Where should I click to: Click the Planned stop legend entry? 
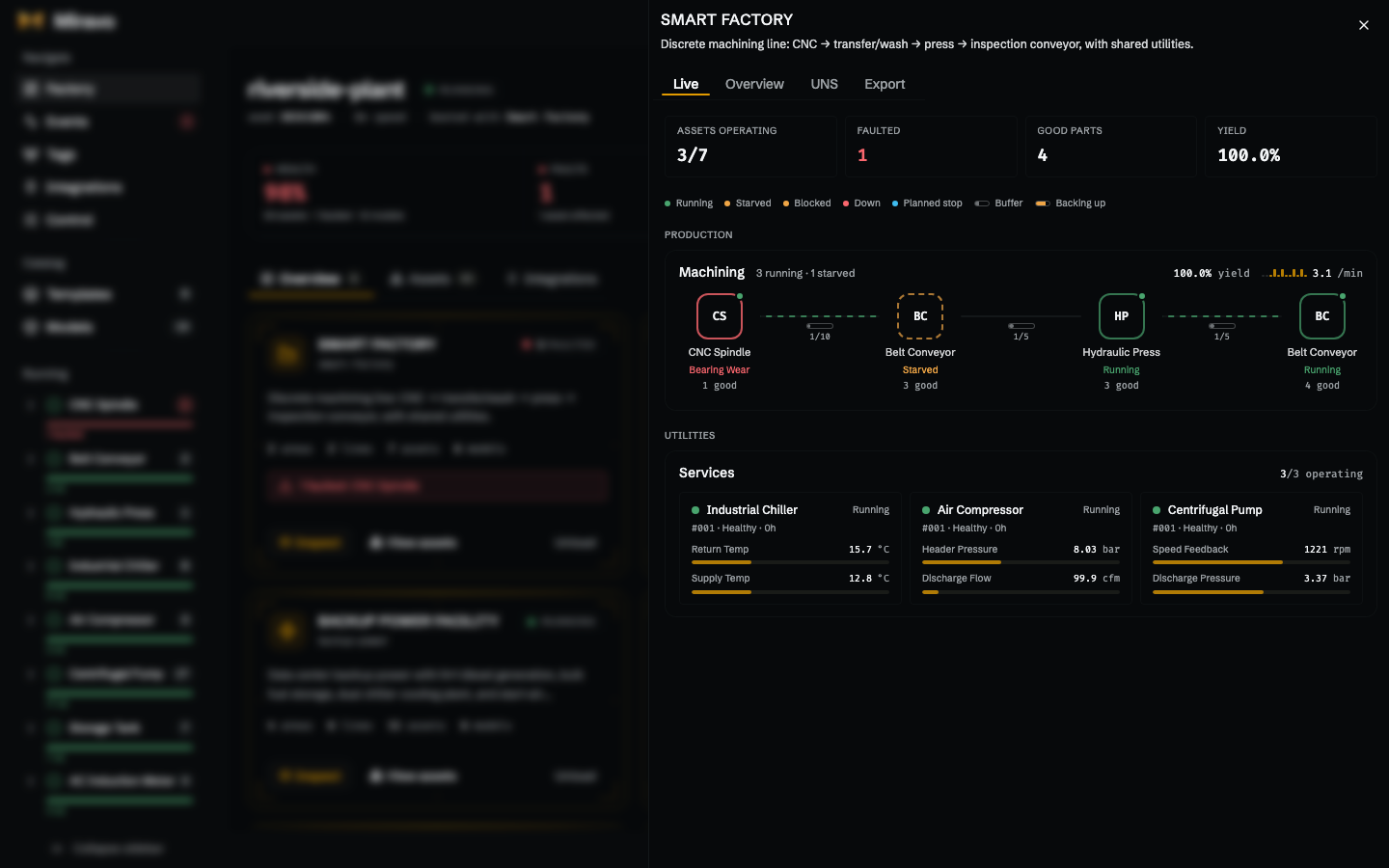[x=927, y=203]
